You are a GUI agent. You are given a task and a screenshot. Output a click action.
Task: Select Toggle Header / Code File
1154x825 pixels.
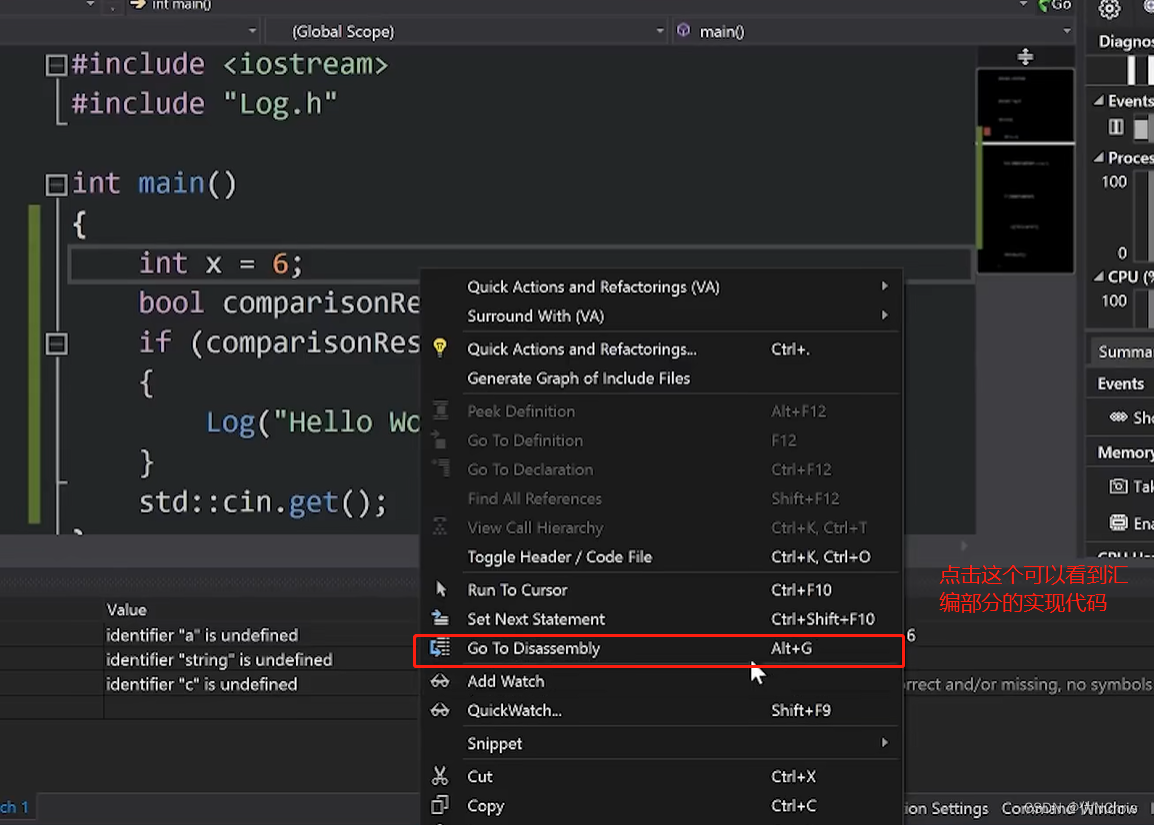click(559, 557)
